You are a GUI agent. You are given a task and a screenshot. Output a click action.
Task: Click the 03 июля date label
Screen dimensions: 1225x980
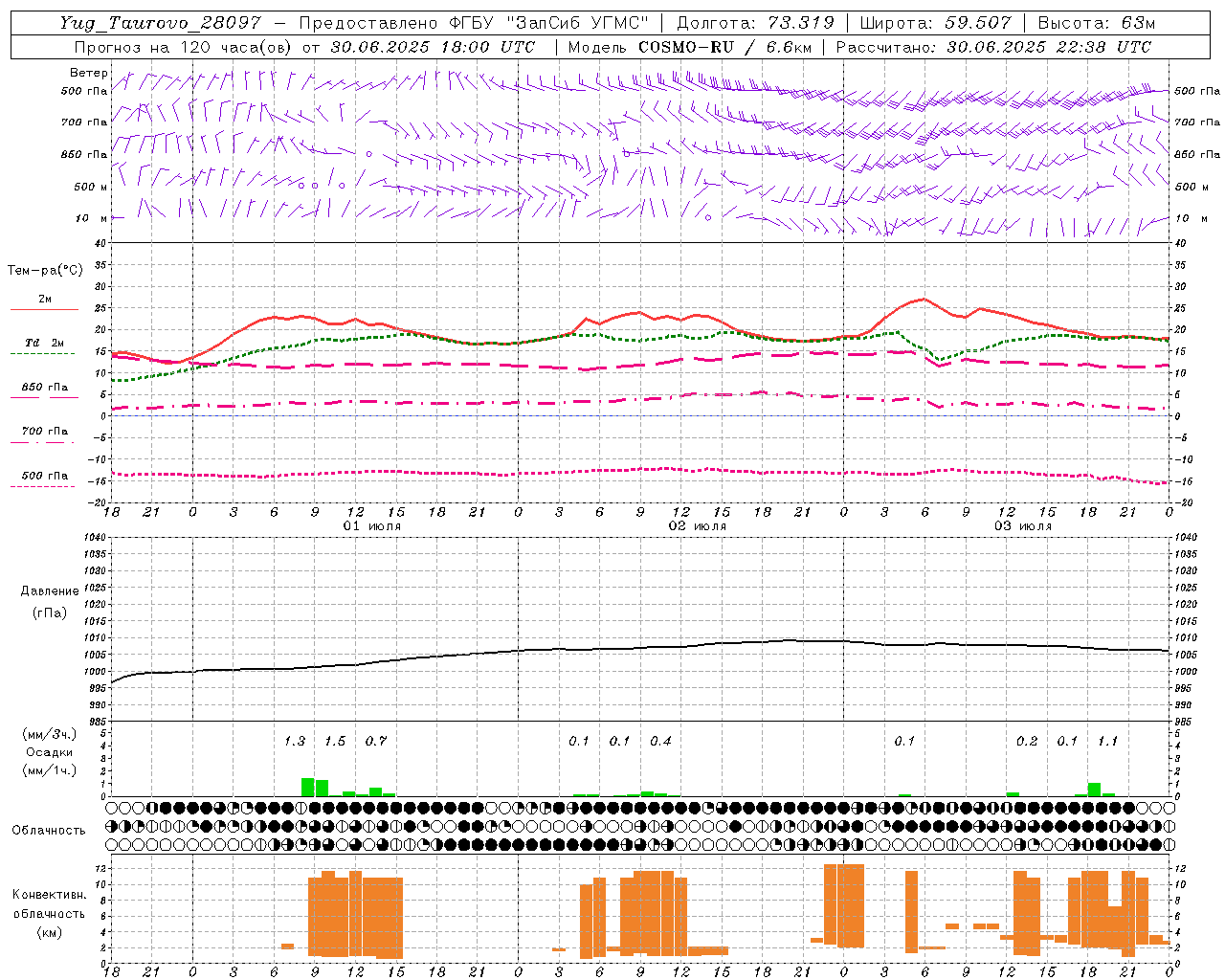[1023, 526]
